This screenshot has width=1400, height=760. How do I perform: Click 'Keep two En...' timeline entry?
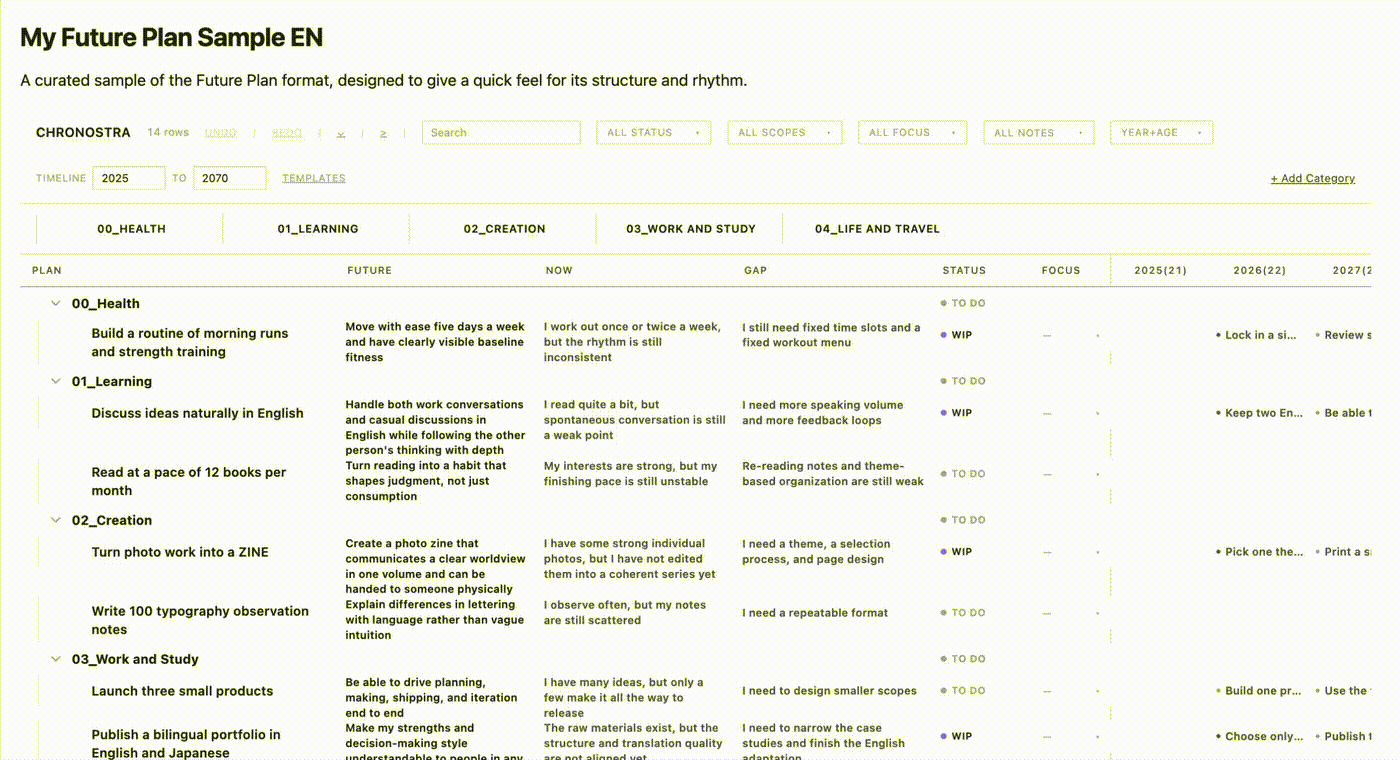(x=1259, y=413)
